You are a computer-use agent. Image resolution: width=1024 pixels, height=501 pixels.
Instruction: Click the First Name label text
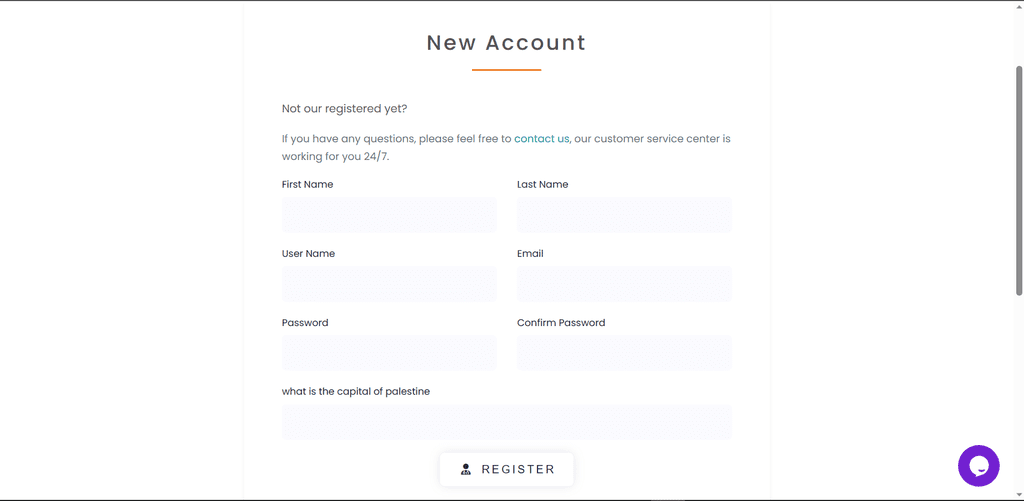308,184
